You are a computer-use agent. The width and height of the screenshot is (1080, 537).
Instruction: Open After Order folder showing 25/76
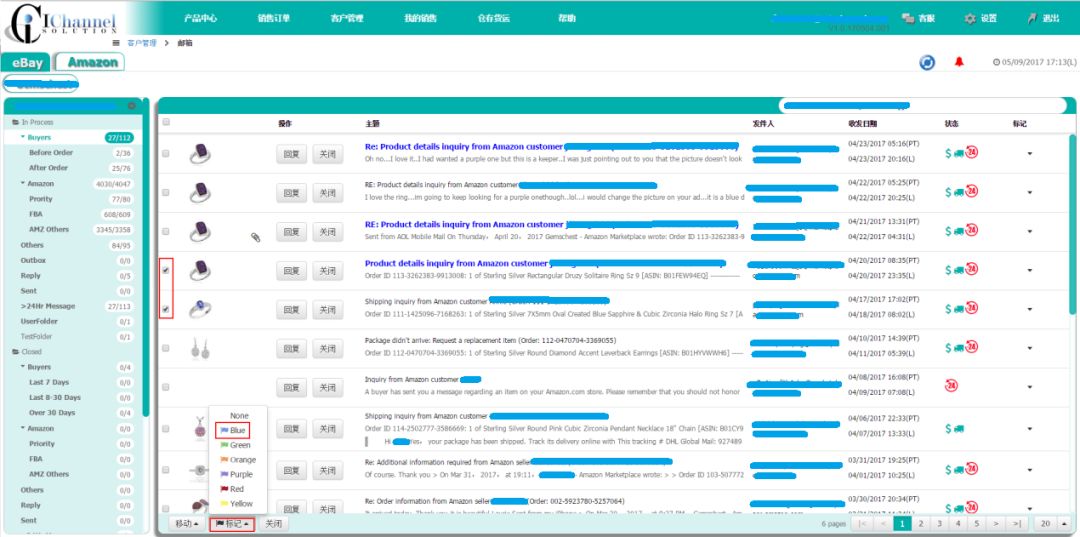[x=48, y=168]
